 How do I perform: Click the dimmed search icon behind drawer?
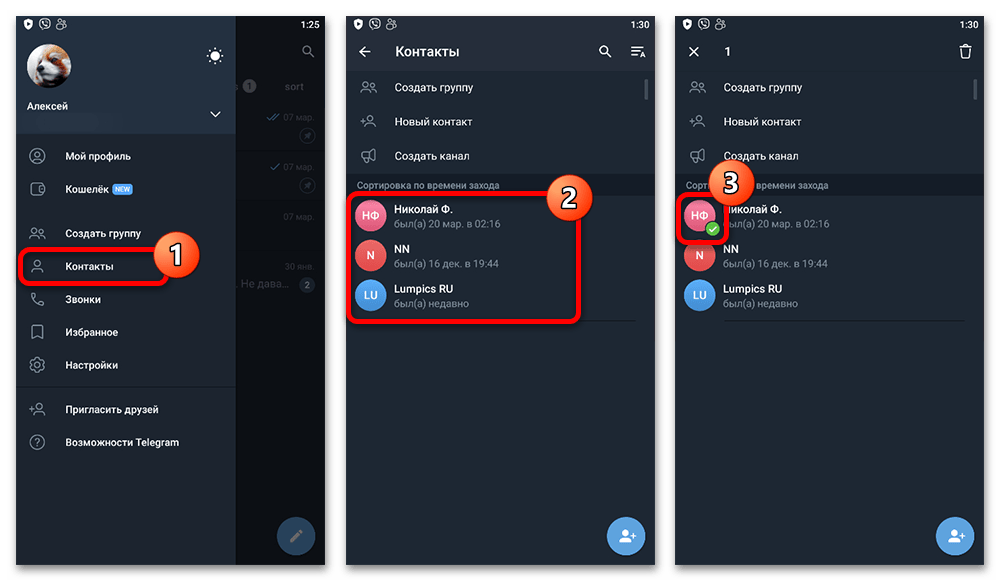(x=308, y=51)
